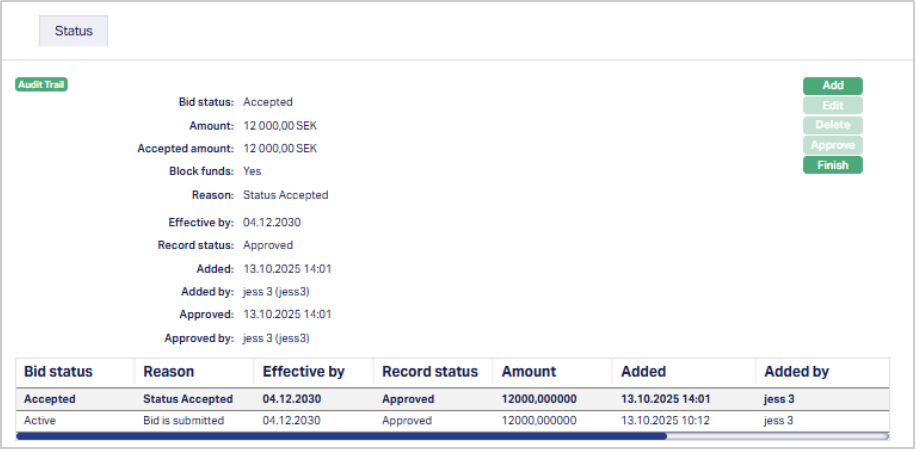This screenshot has height=450, width=916.
Task: Click the Record status column header
Action: 430,372
